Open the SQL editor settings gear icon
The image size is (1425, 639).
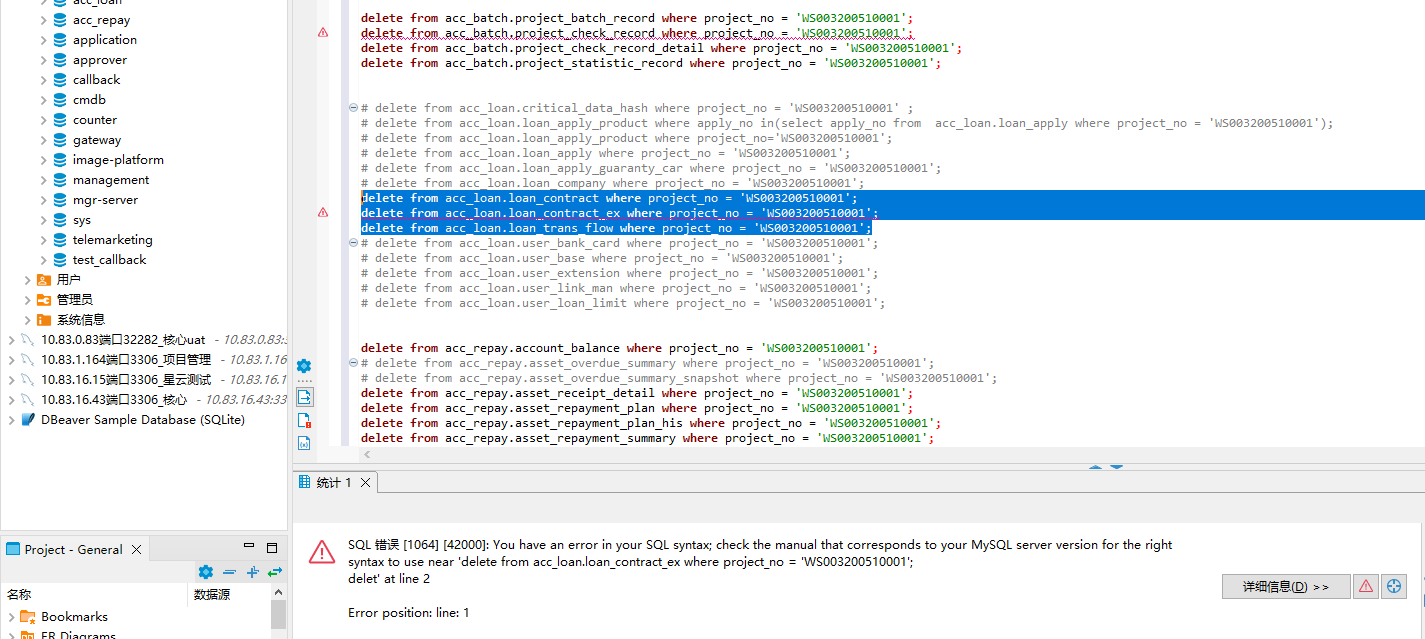click(304, 366)
